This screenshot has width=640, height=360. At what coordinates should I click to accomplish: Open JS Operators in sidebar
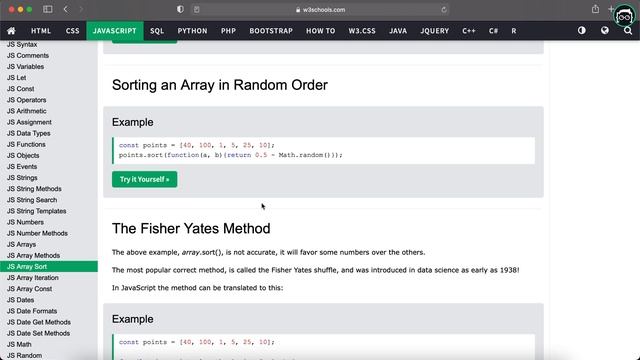click(x=27, y=100)
